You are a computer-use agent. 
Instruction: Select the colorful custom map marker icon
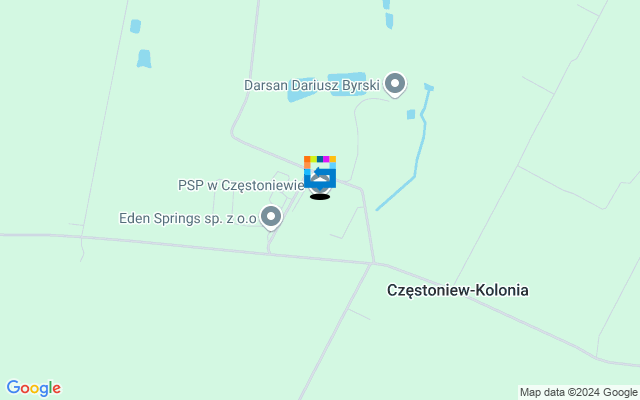[x=320, y=172]
